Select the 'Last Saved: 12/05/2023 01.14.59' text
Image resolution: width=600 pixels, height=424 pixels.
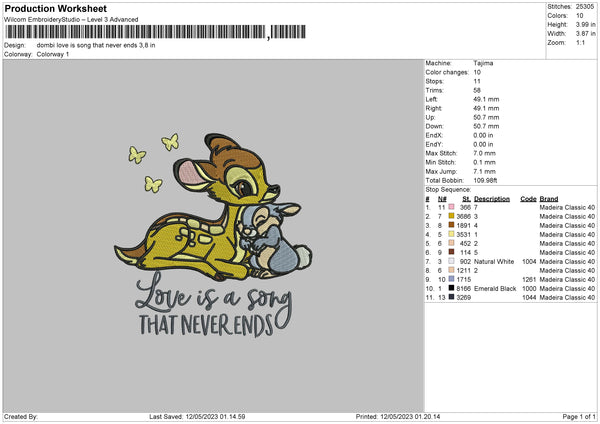tap(197, 416)
